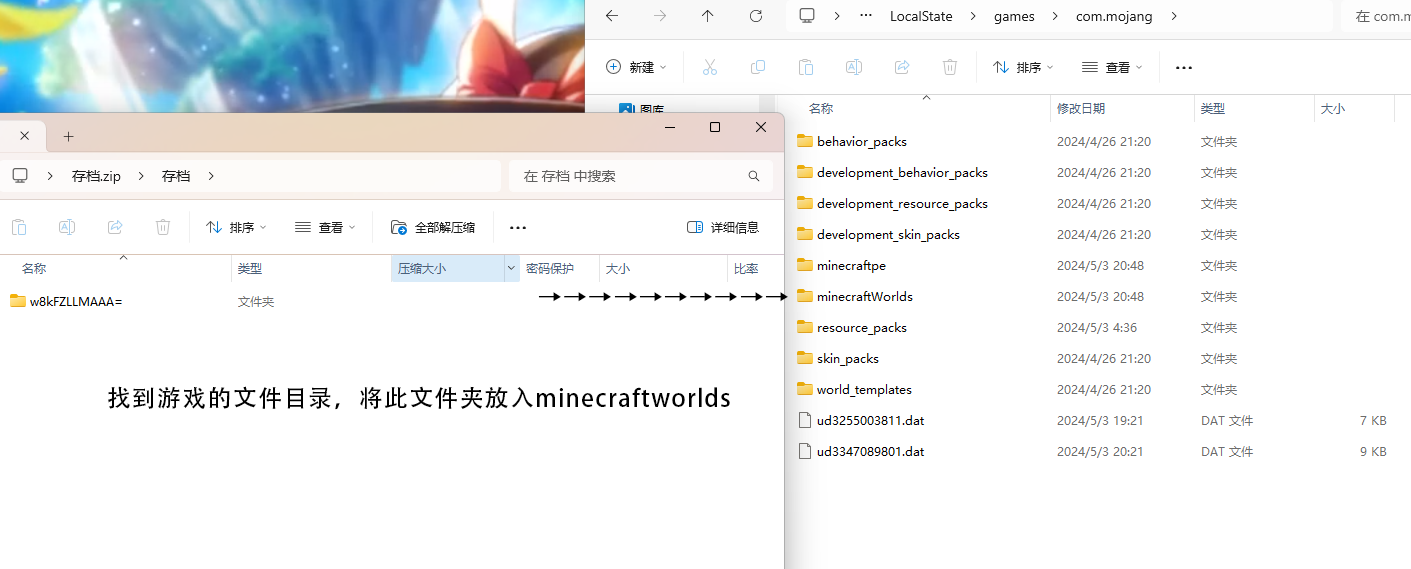Viewport: 1411px width, 569px height.
Task: Toggle the 详细信息 details pane
Action: click(x=723, y=227)
